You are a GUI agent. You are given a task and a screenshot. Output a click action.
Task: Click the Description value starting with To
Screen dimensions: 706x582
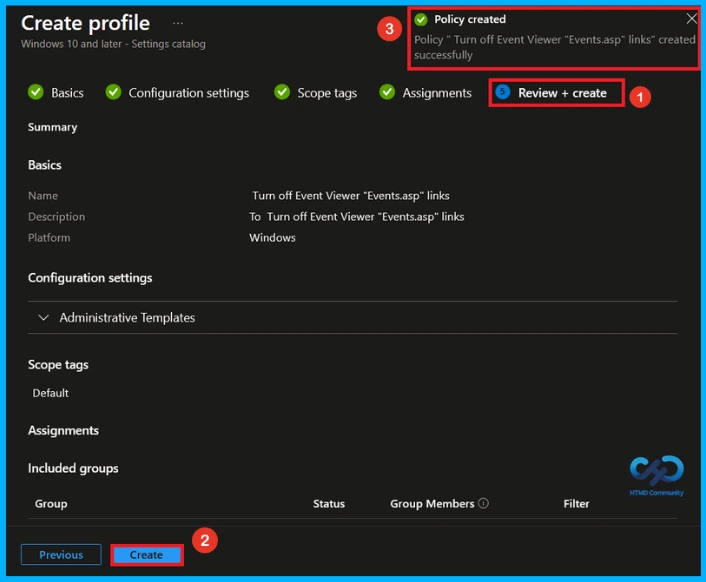click(357, 217)
